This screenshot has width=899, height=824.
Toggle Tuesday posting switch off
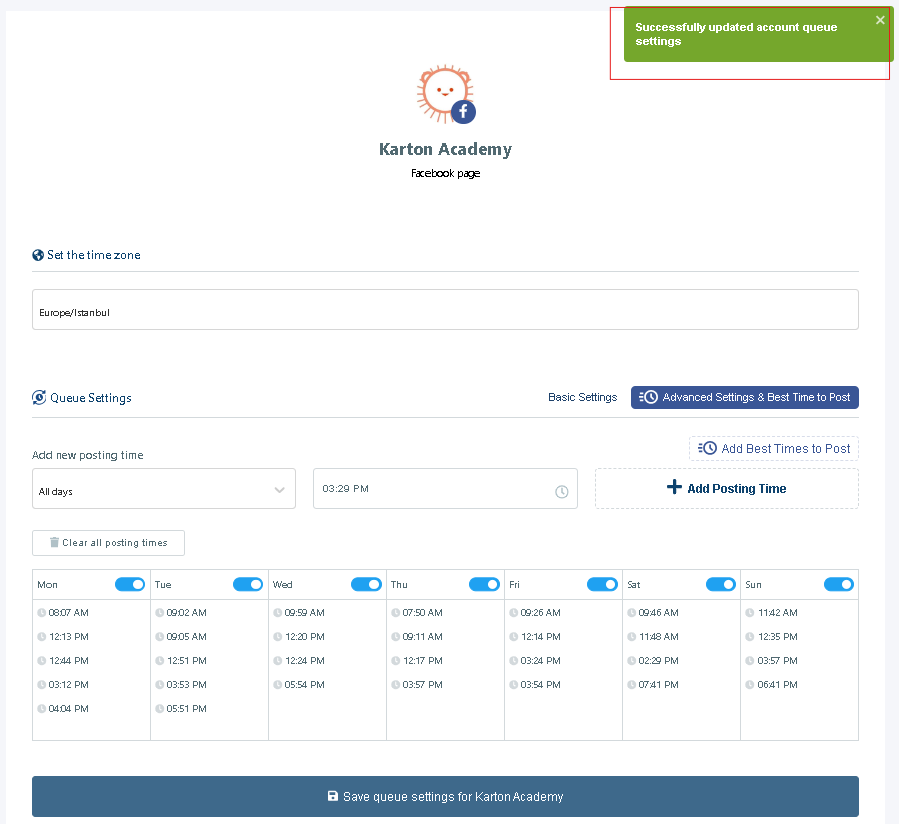click(x=248, y=584)
